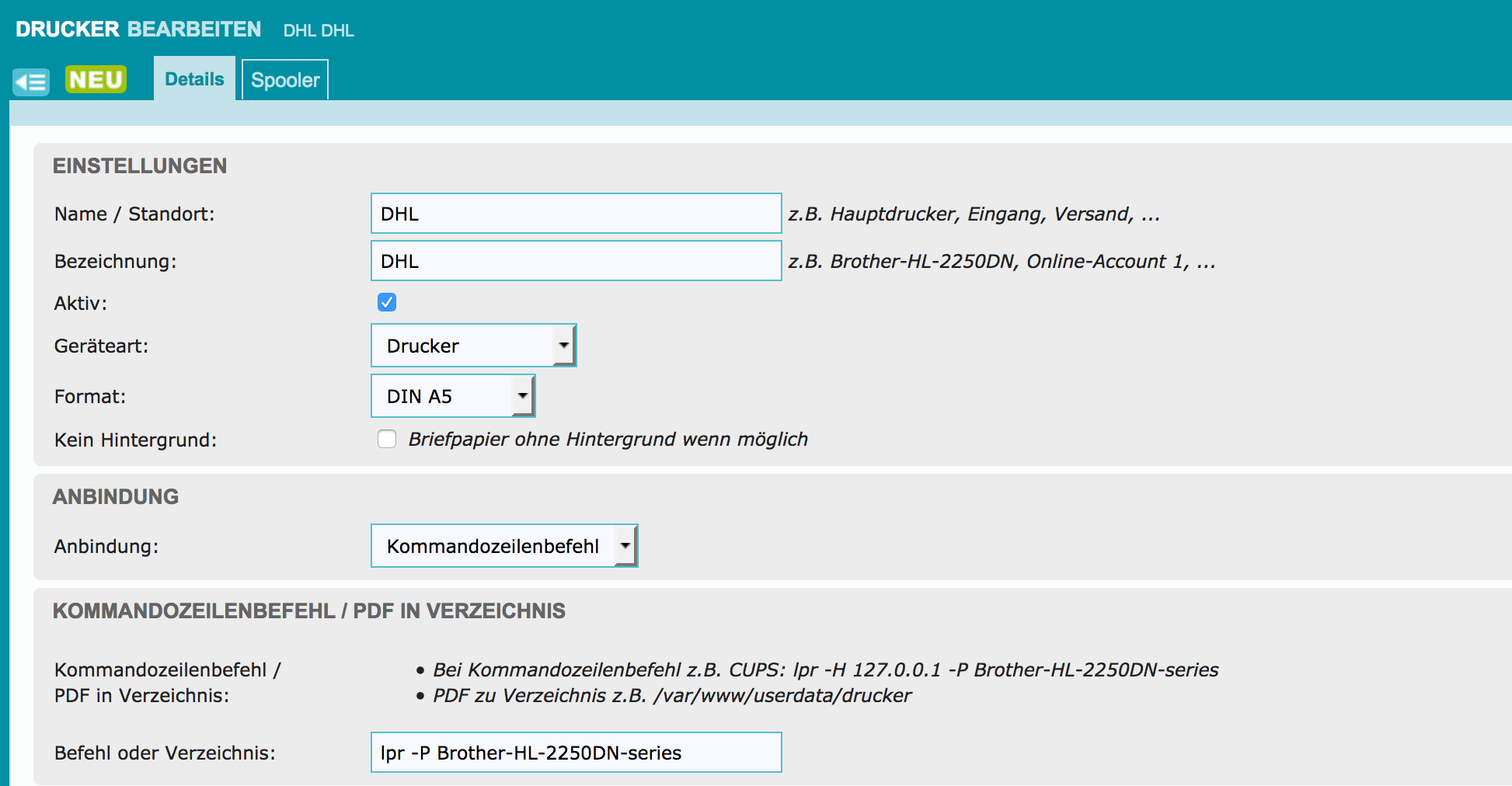Click the CUPS lpr example hint text

(x=825, y=669)
